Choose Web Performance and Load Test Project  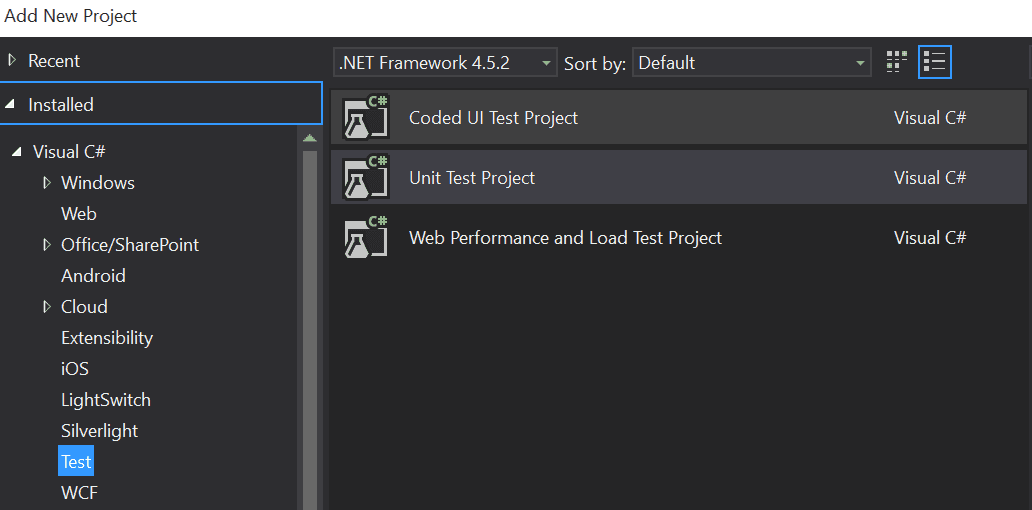point(679,237)
